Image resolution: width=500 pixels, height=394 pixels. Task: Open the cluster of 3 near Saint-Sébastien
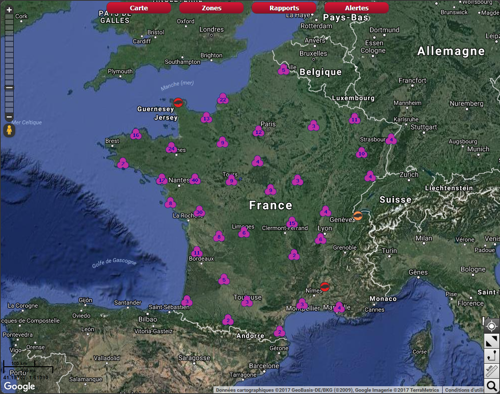pyautogui.click(x=187, y=301)
